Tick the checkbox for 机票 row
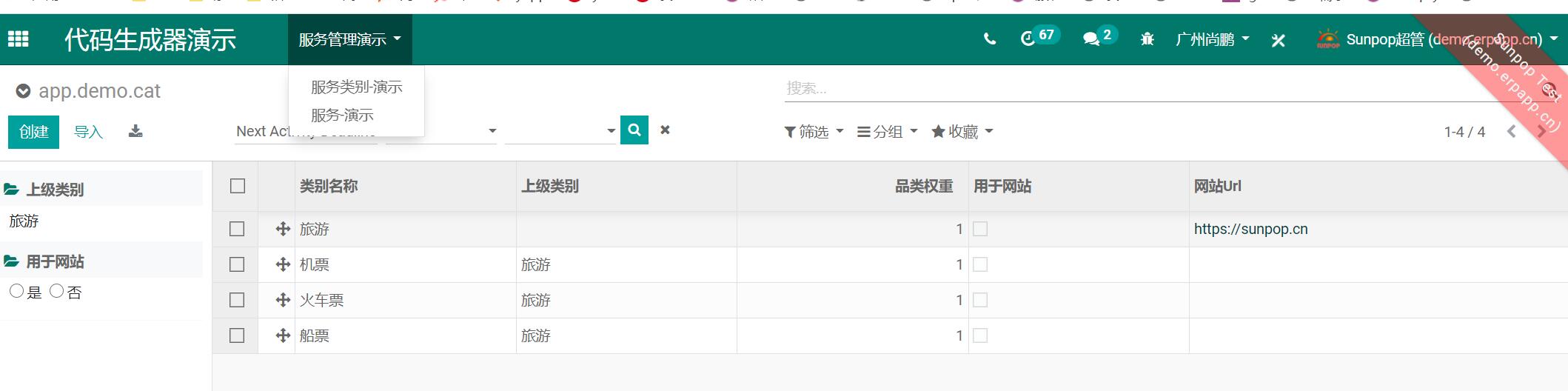The height and width of the screenshot is (391, 1568). pos(237,264)
